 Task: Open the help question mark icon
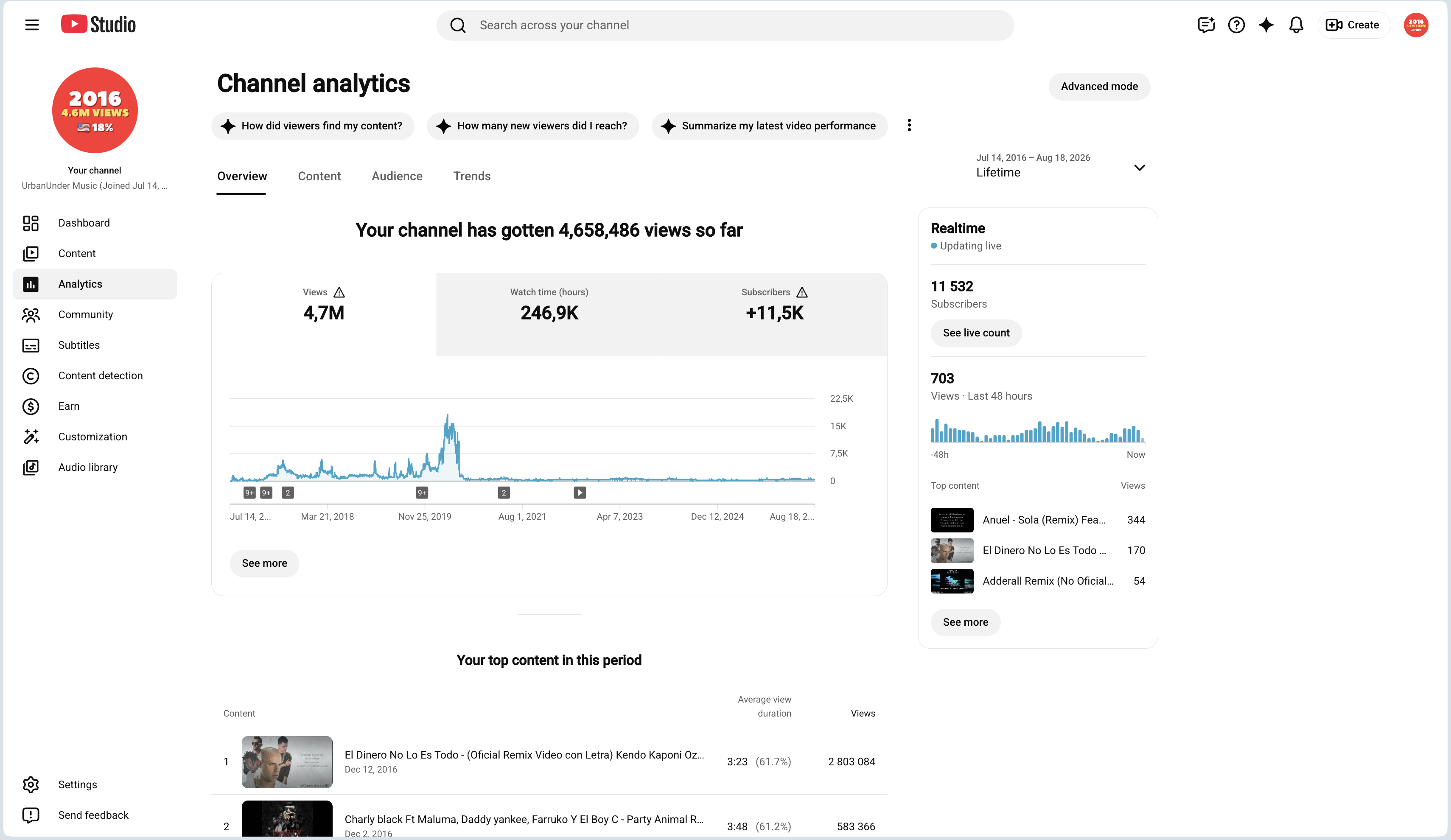tap(1236, 25)
